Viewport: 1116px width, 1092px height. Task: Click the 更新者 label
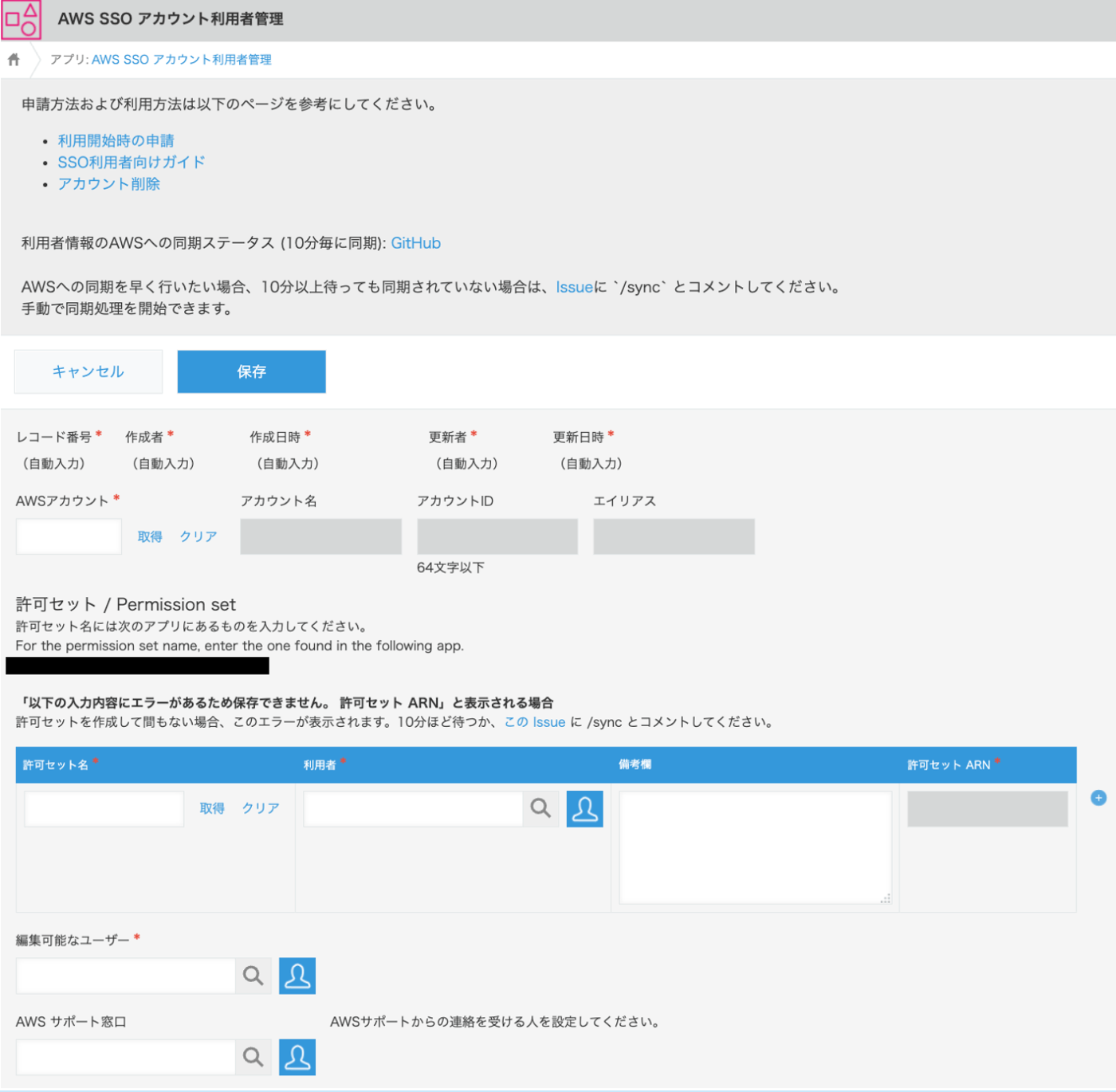[x=448, y=437]
